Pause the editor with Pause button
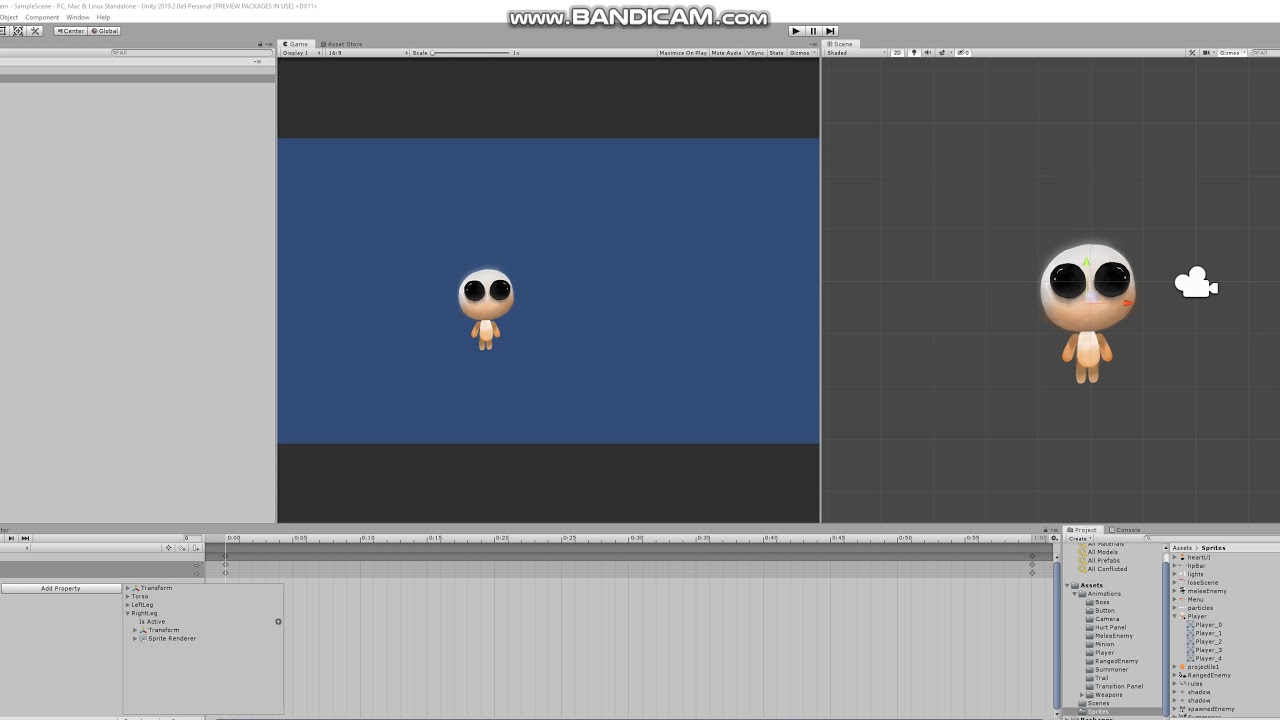Screen dimensions: 1280x720 (813, 31)
